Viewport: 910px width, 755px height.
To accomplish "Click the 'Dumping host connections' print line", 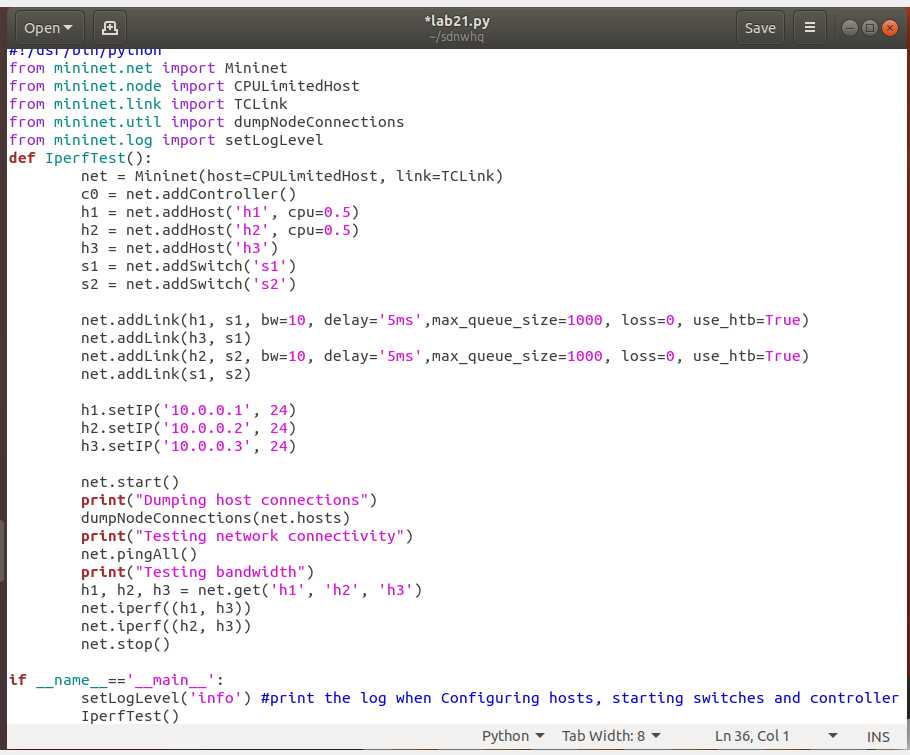I will coord(229,500).
